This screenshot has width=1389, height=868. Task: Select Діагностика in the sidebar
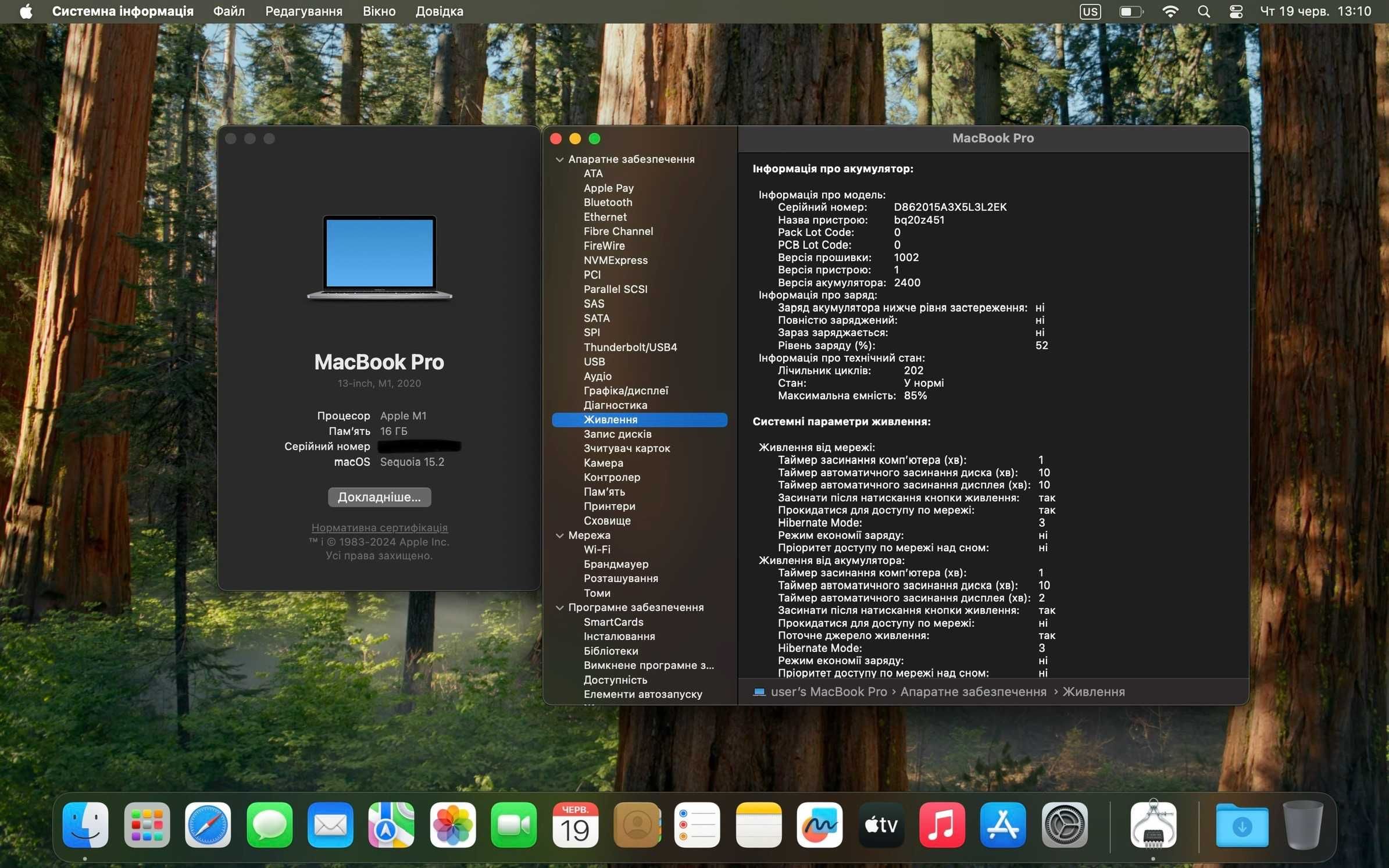(615, 405)
